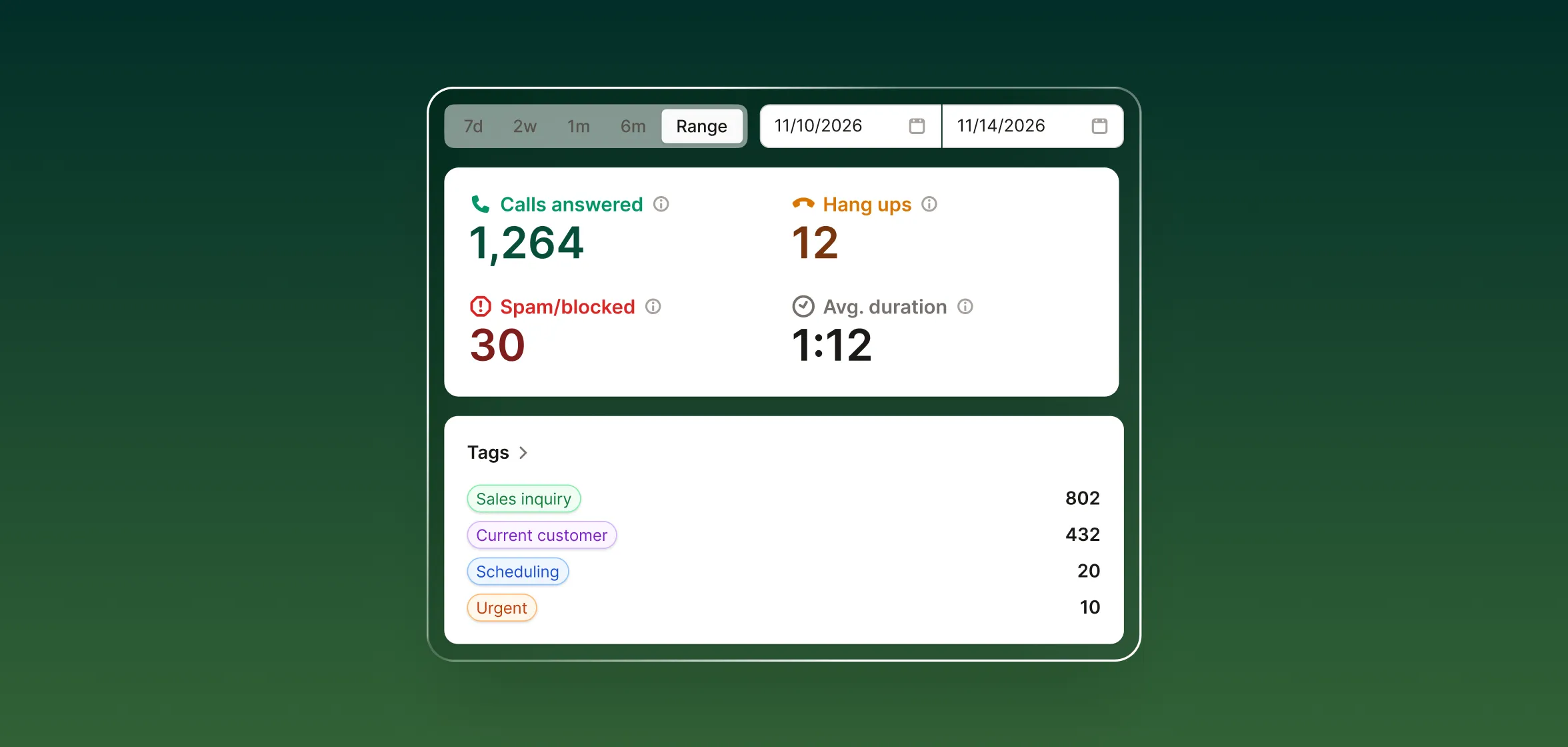Select the 6m time period tab
The height and width of the screenshot is (747, 1568).
click(633, 126)
